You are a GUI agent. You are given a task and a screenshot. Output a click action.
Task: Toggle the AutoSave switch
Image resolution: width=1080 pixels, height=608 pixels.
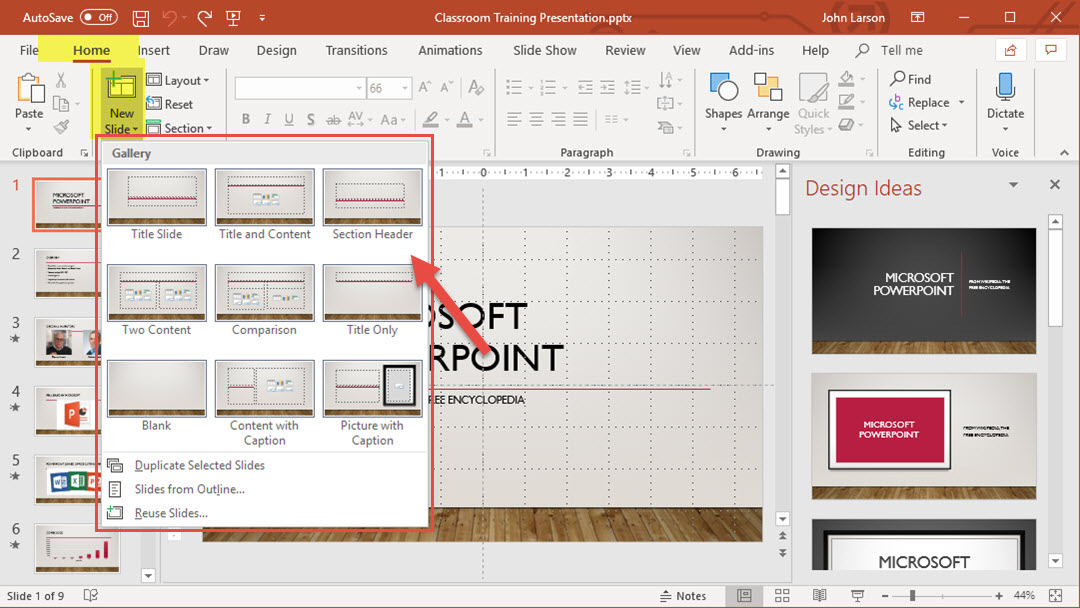tap(98, 17)
